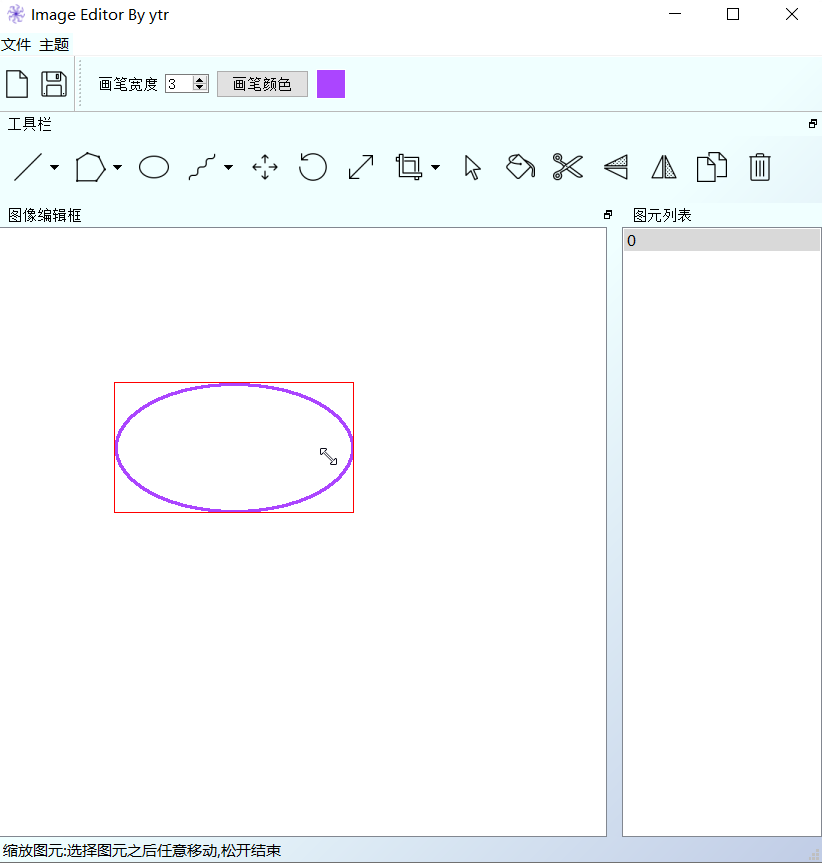Select the paint bucket fill tool
This screenshot has width=822, height=863.
tap(520, 167)
